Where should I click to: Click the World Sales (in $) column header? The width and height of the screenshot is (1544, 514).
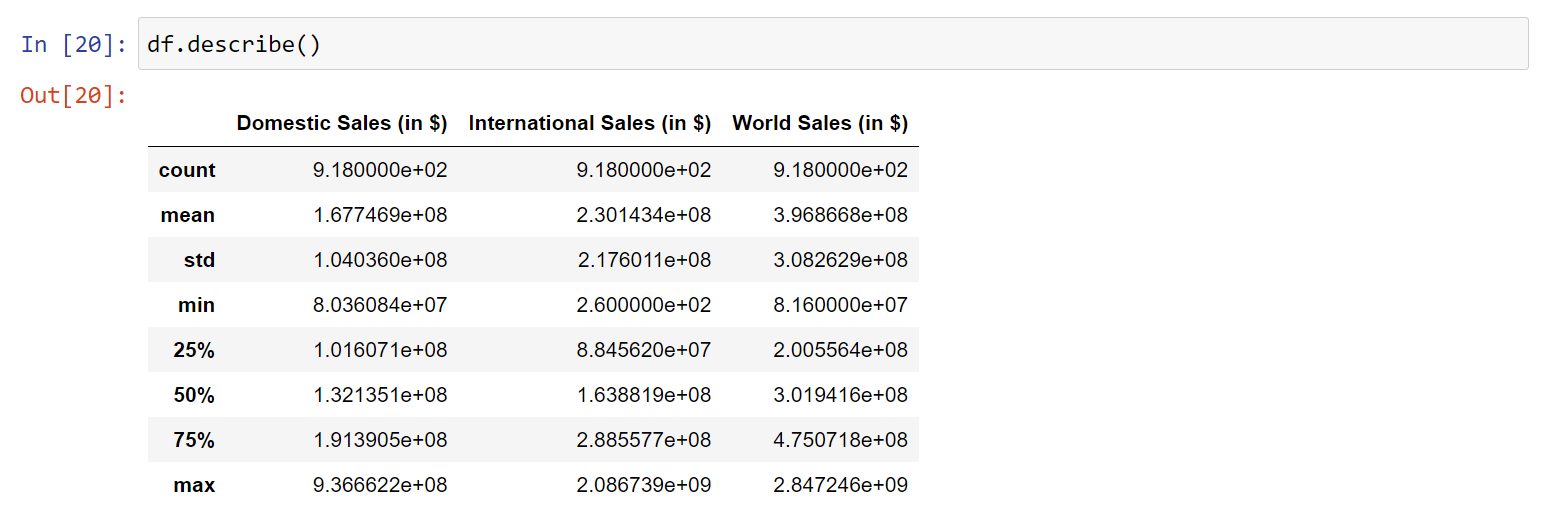tap(820, 123)
